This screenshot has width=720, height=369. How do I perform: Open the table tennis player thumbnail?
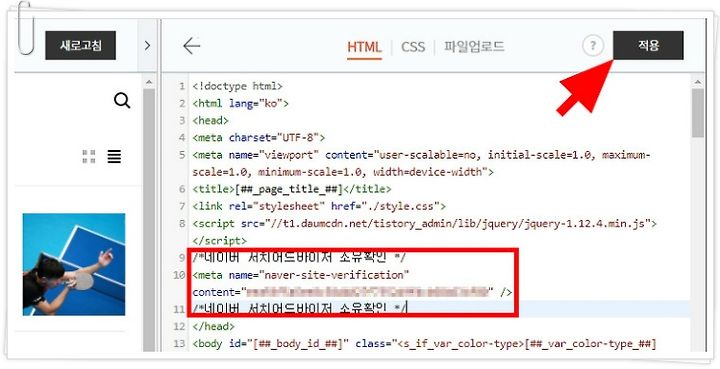[x=74, y=264]
